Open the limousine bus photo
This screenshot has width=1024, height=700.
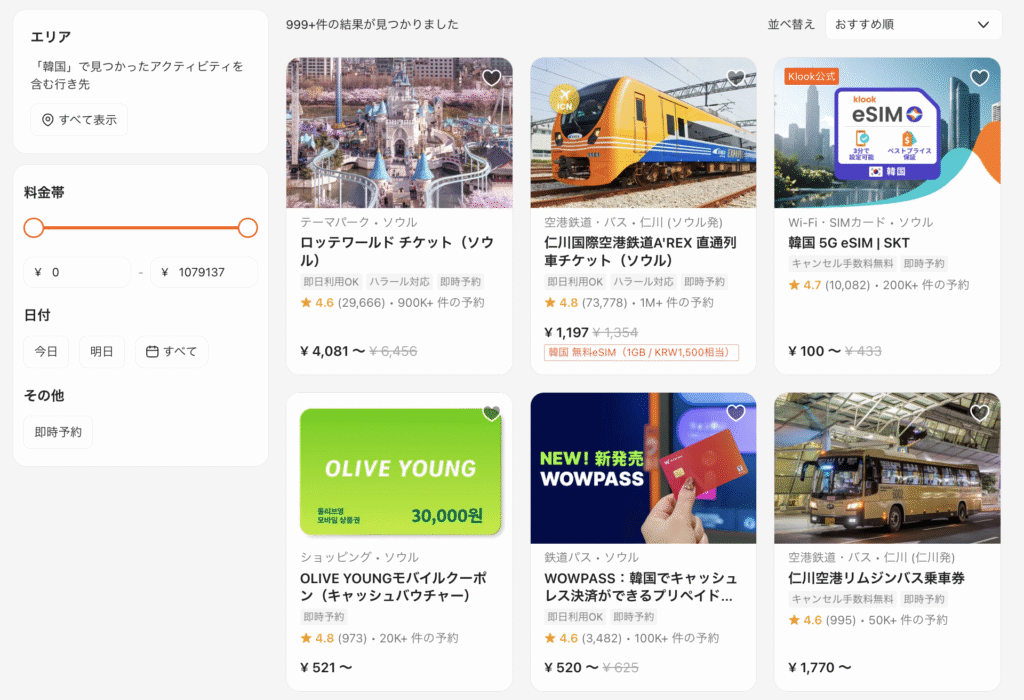tap(887, 468)
